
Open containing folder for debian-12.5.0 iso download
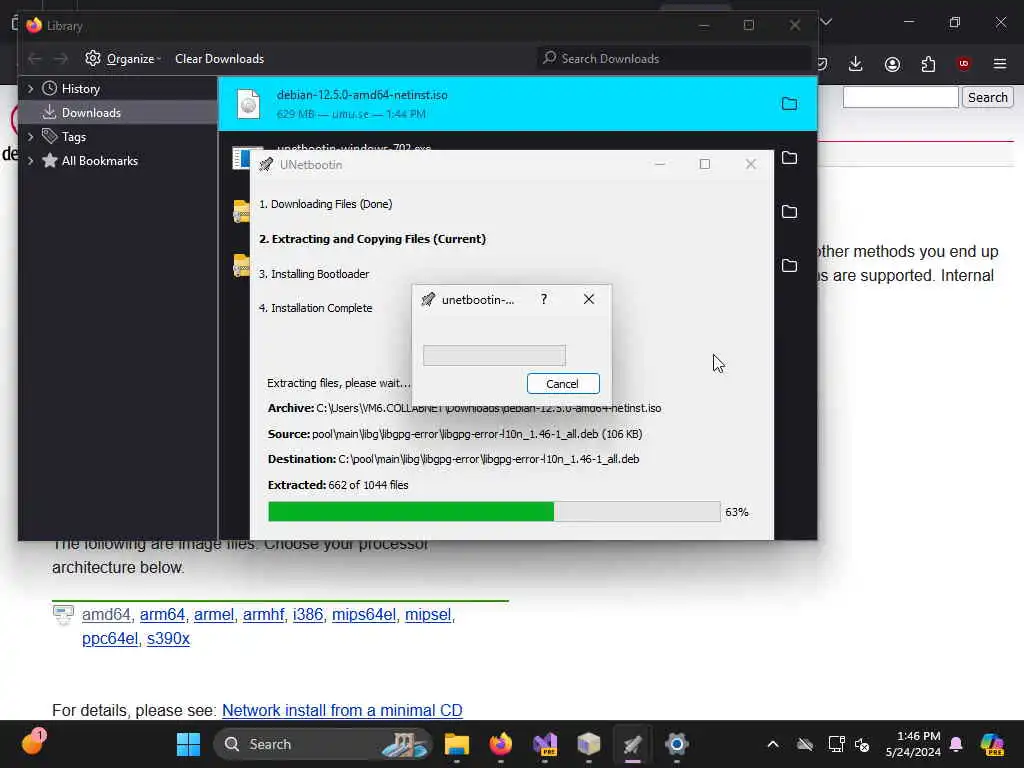(x=789, y=104)
